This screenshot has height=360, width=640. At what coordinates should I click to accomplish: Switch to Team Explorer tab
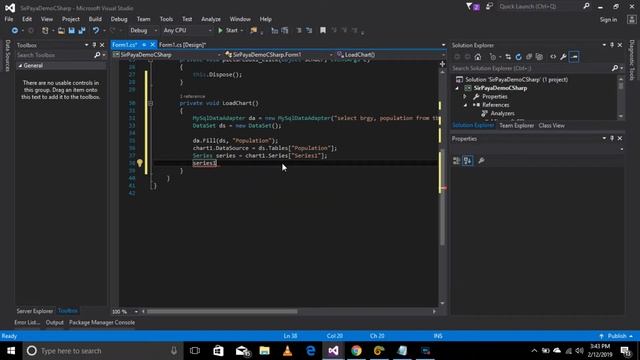coord(516,126)
